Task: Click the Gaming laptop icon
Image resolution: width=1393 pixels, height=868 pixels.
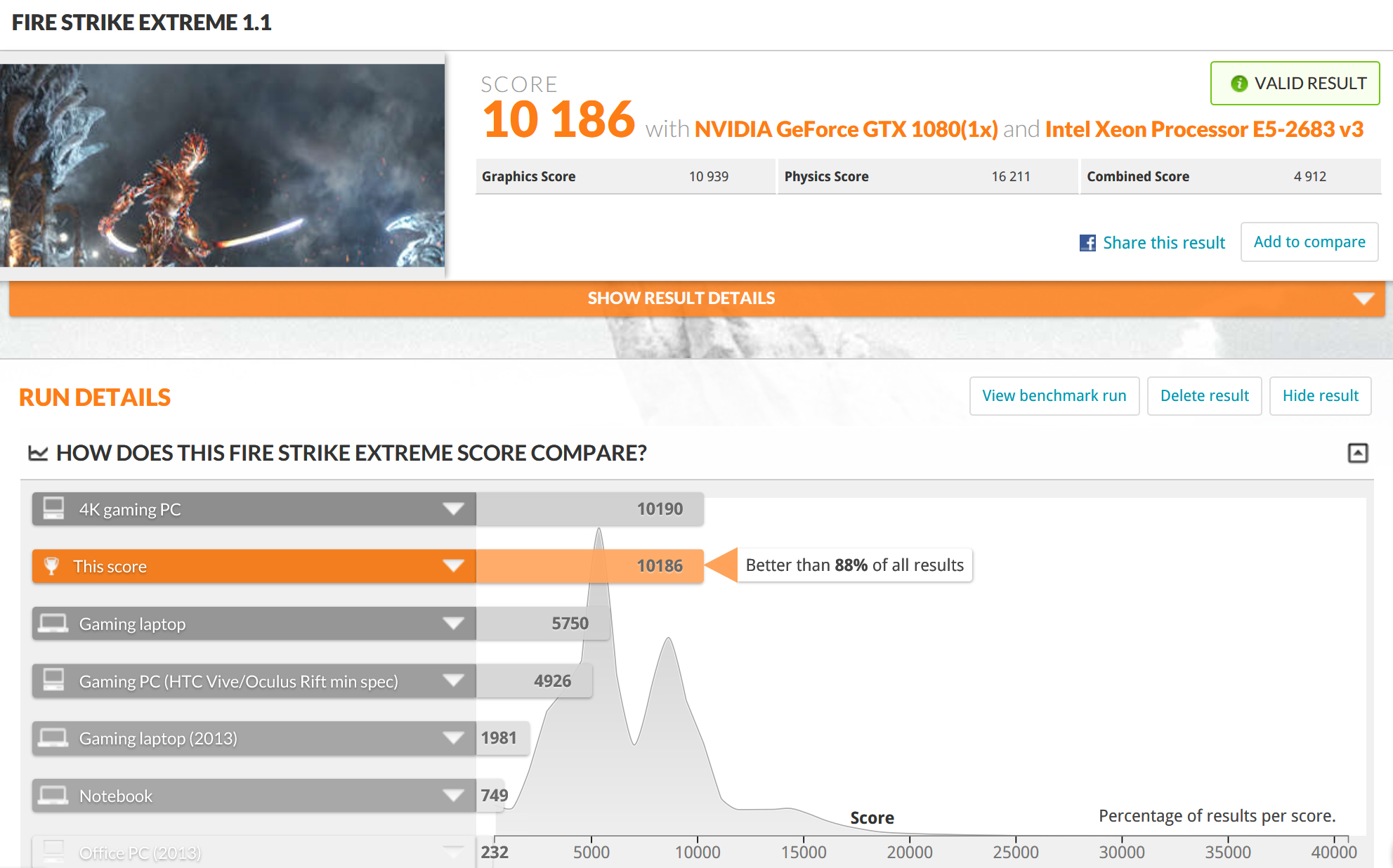Action: [x=53, y=624]
